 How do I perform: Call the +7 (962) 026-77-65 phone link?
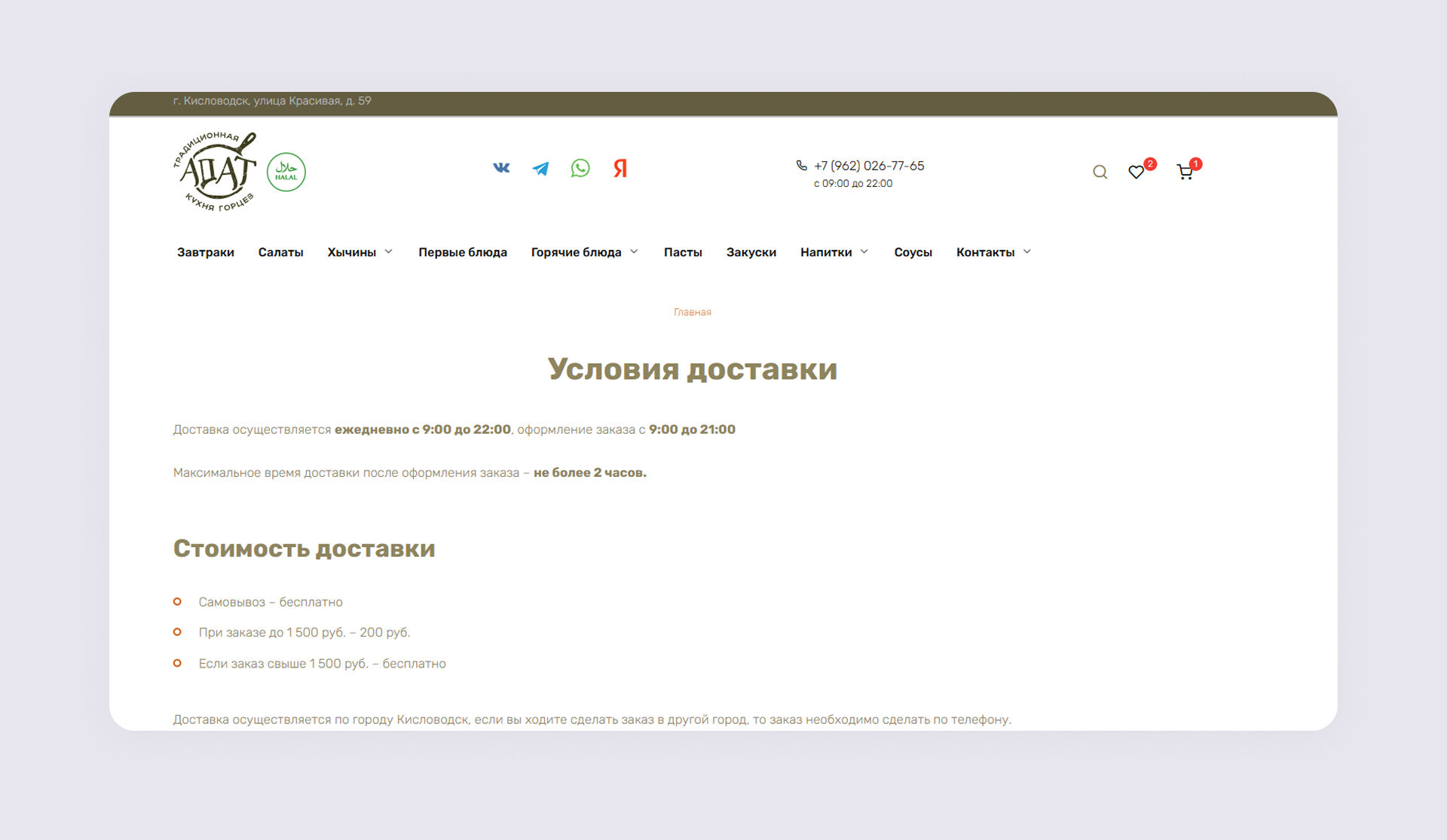[869, 166]
